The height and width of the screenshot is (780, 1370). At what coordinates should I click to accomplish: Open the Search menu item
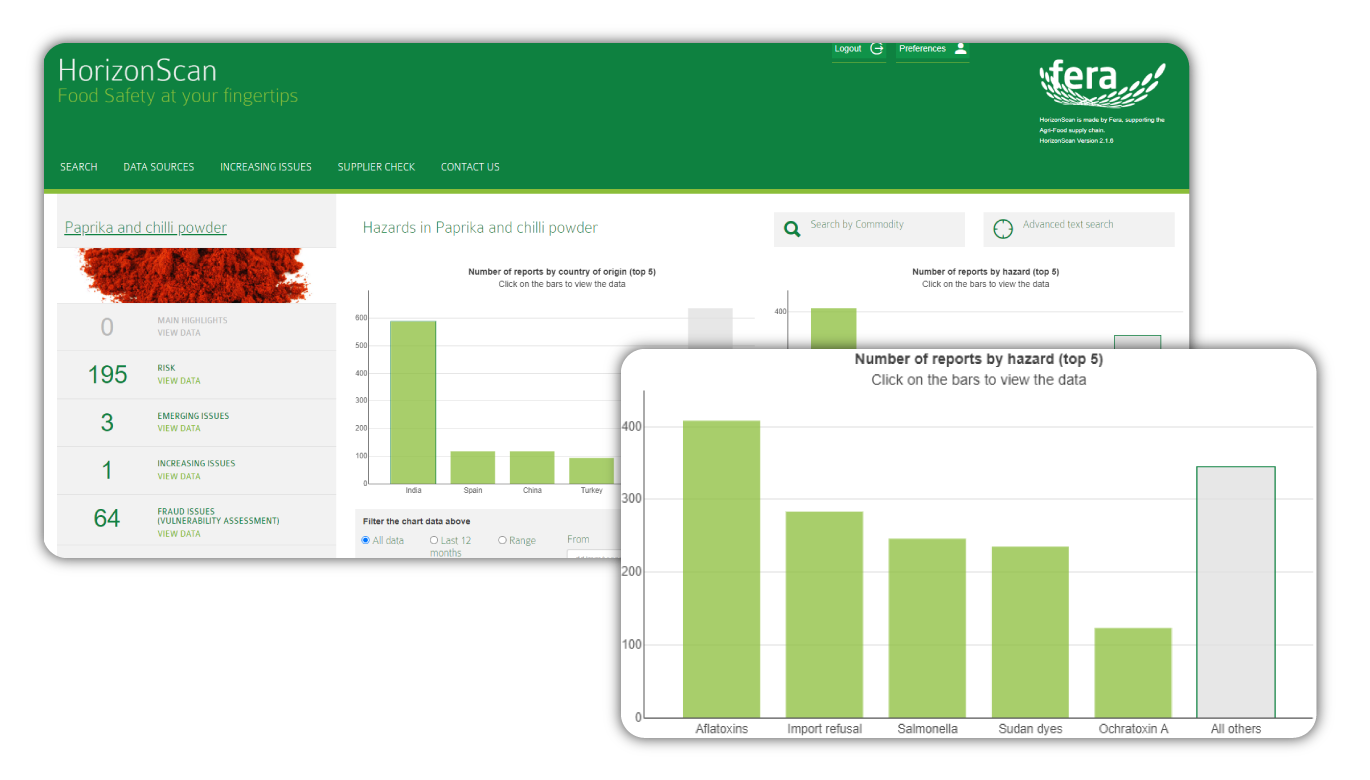click(x=79, y=167)
